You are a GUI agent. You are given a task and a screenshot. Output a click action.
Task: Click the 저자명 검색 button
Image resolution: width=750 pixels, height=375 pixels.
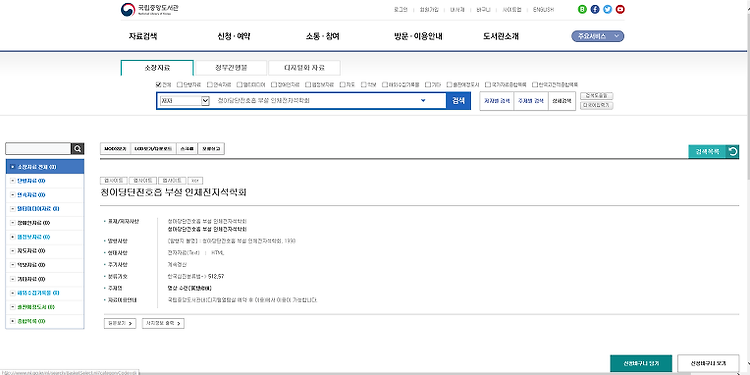(496, 101)
